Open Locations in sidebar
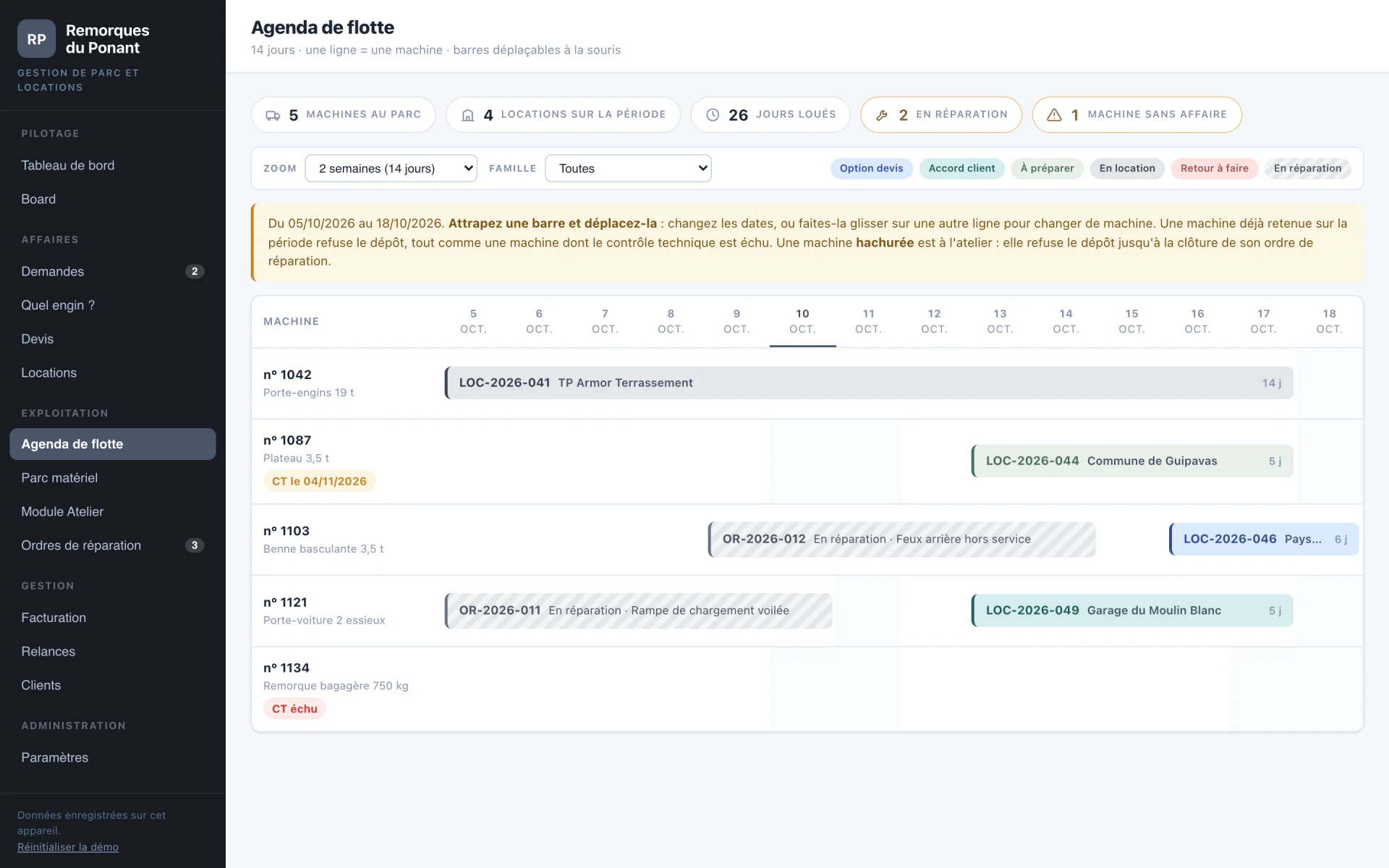Image resolution: width=1389 pixels, height=868 pixels. (113, 373)
